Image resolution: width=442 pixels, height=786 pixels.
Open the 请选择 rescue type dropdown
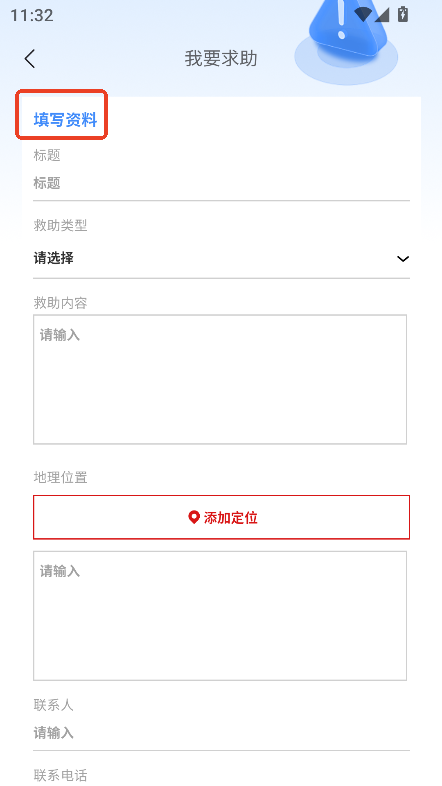click(x=222, y=259)
